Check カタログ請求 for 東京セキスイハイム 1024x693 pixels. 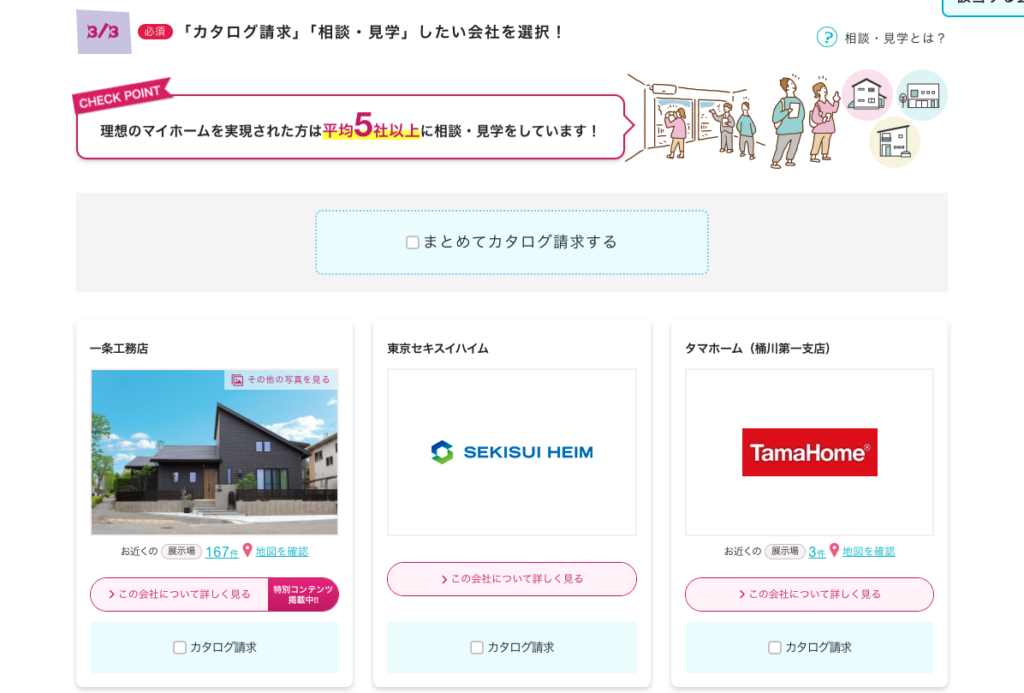point(477,647)
